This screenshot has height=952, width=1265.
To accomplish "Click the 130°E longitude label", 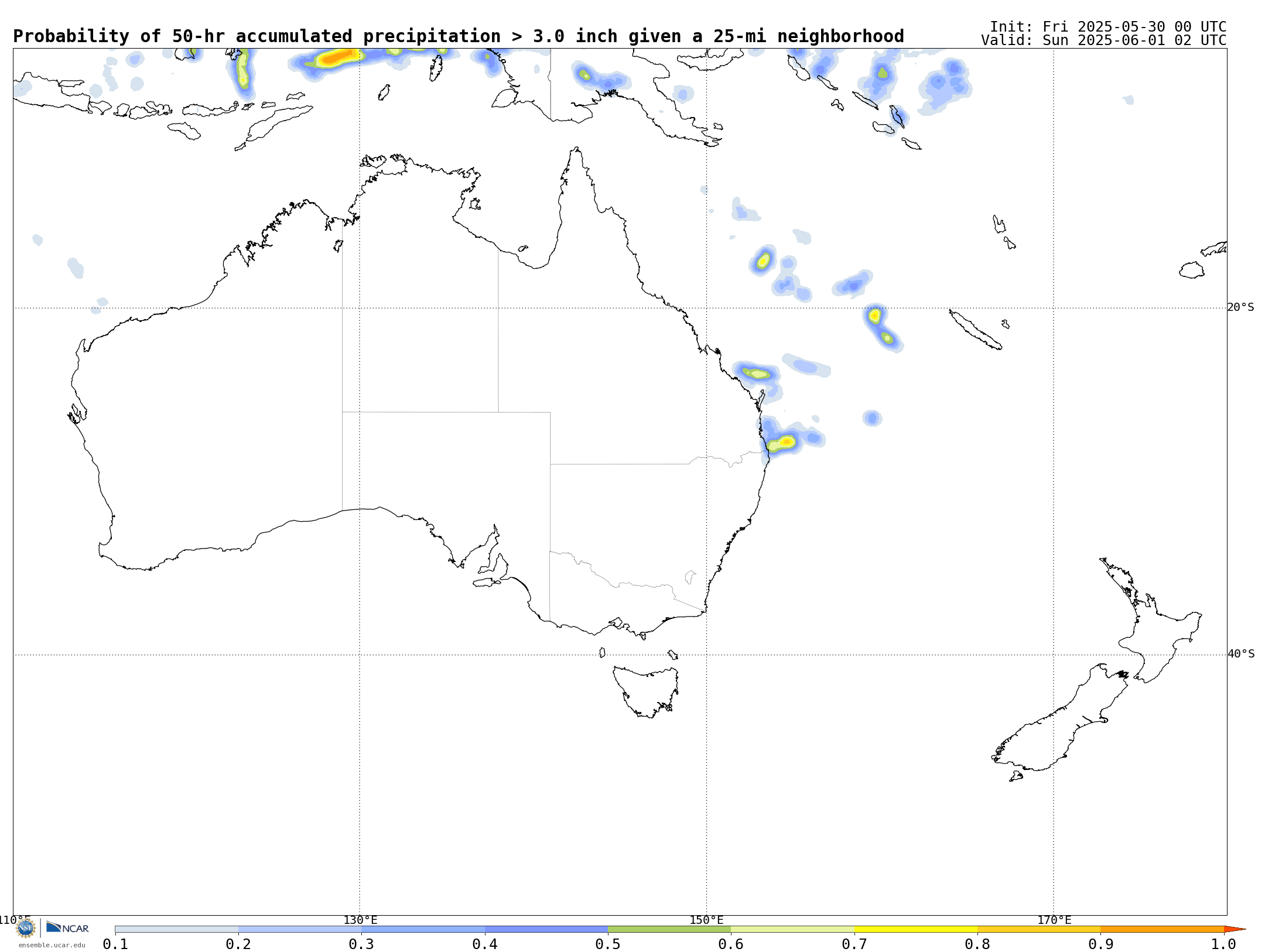I will tap(360, 920).
